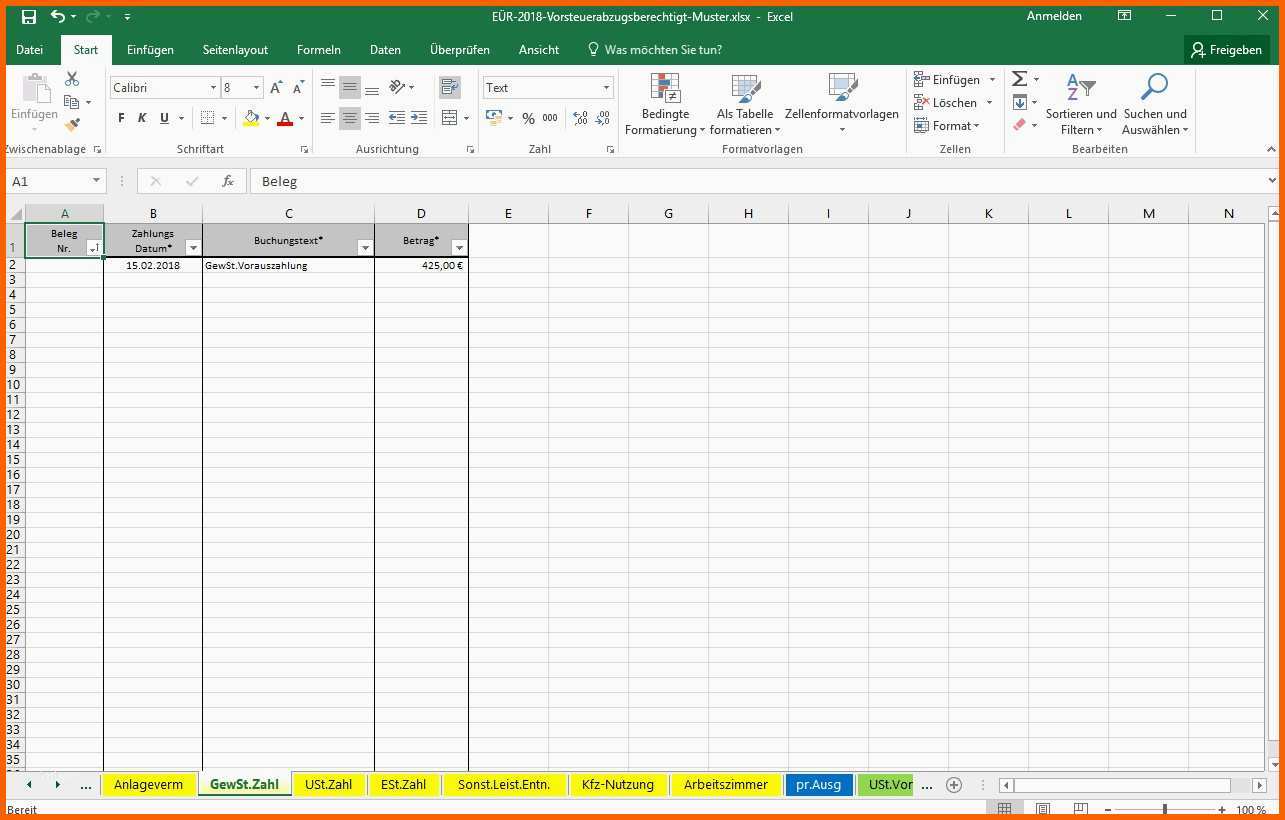Click the zoom slider in status bar

point(1164,809)
